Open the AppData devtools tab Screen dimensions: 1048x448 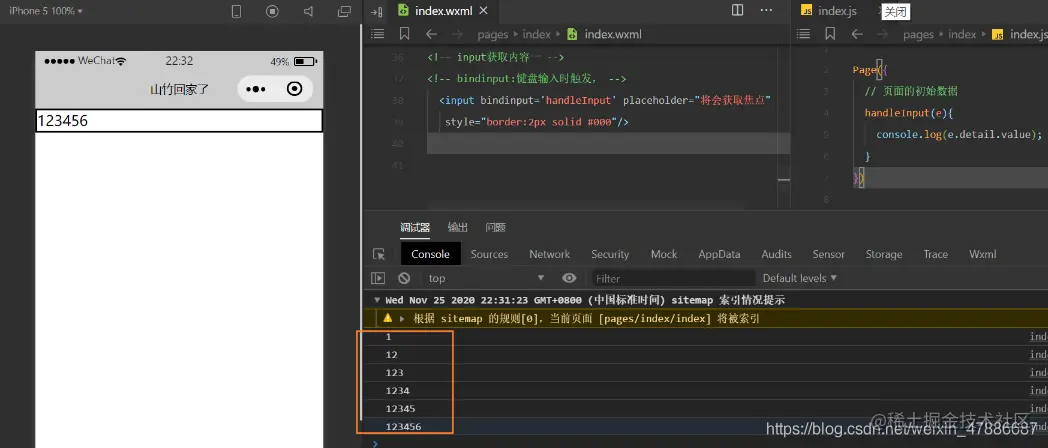tap(719, 254)
